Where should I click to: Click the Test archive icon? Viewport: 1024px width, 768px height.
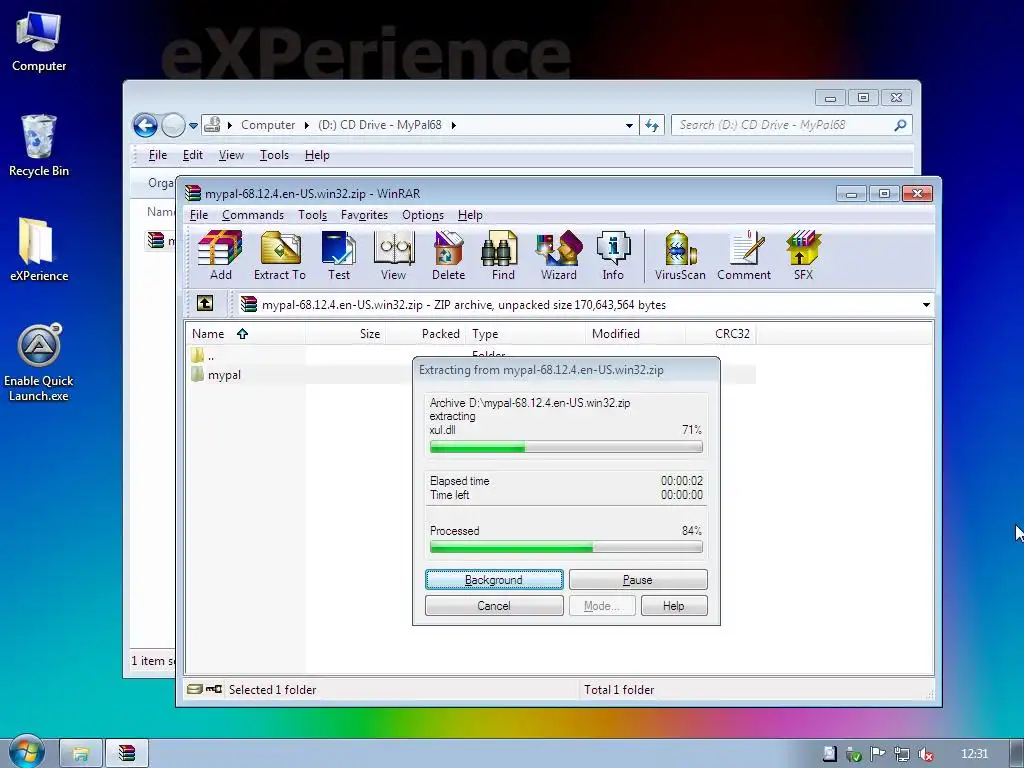(x=338, y=256)
